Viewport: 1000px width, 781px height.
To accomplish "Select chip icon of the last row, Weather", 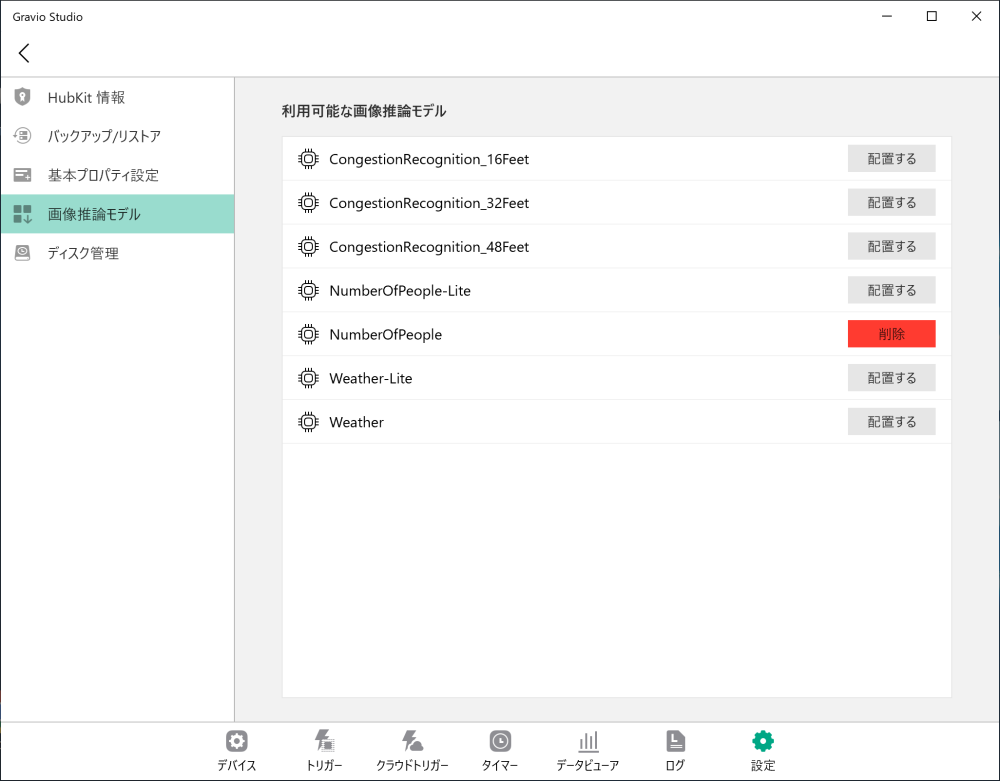I will (x=308, y=422).
